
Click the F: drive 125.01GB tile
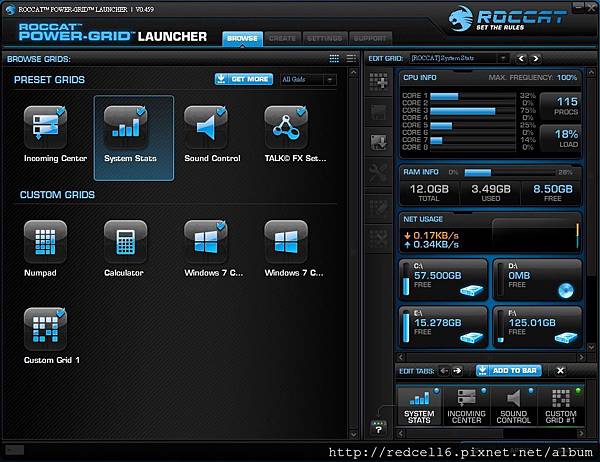click(537, 327)
